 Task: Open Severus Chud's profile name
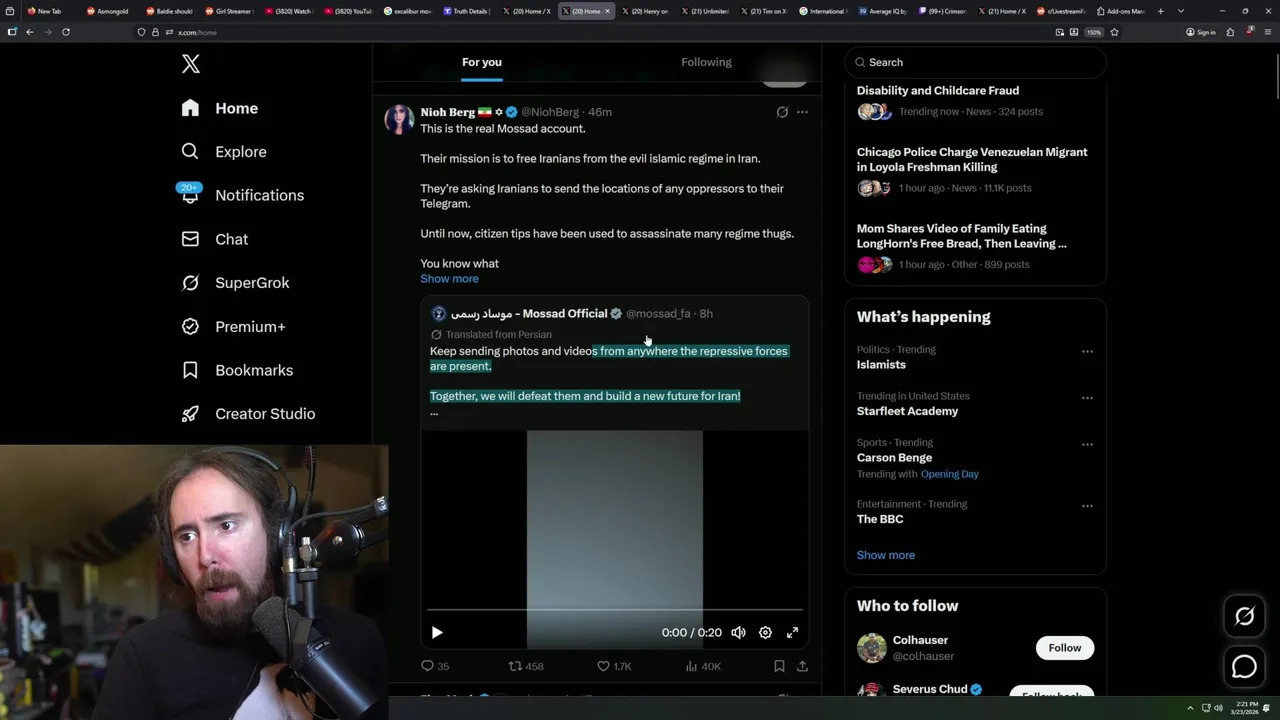click(x=930, y=689)
